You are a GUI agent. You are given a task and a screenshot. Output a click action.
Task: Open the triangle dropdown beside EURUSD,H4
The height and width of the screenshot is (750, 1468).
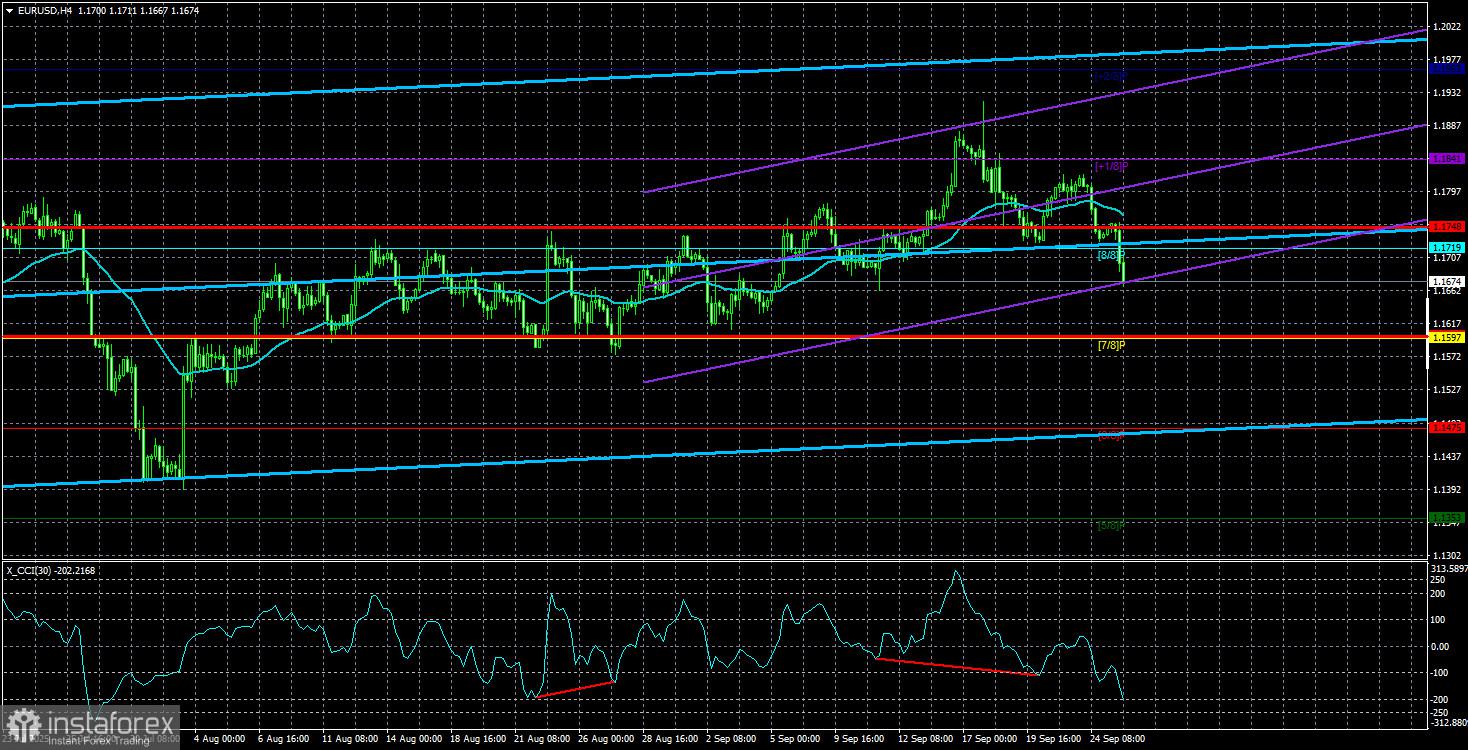(8, 8)
